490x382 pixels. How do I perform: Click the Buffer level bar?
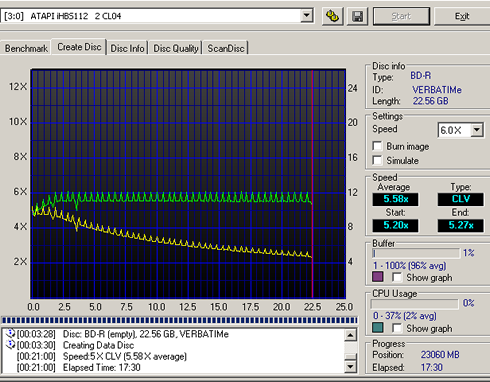click(416, 253)
